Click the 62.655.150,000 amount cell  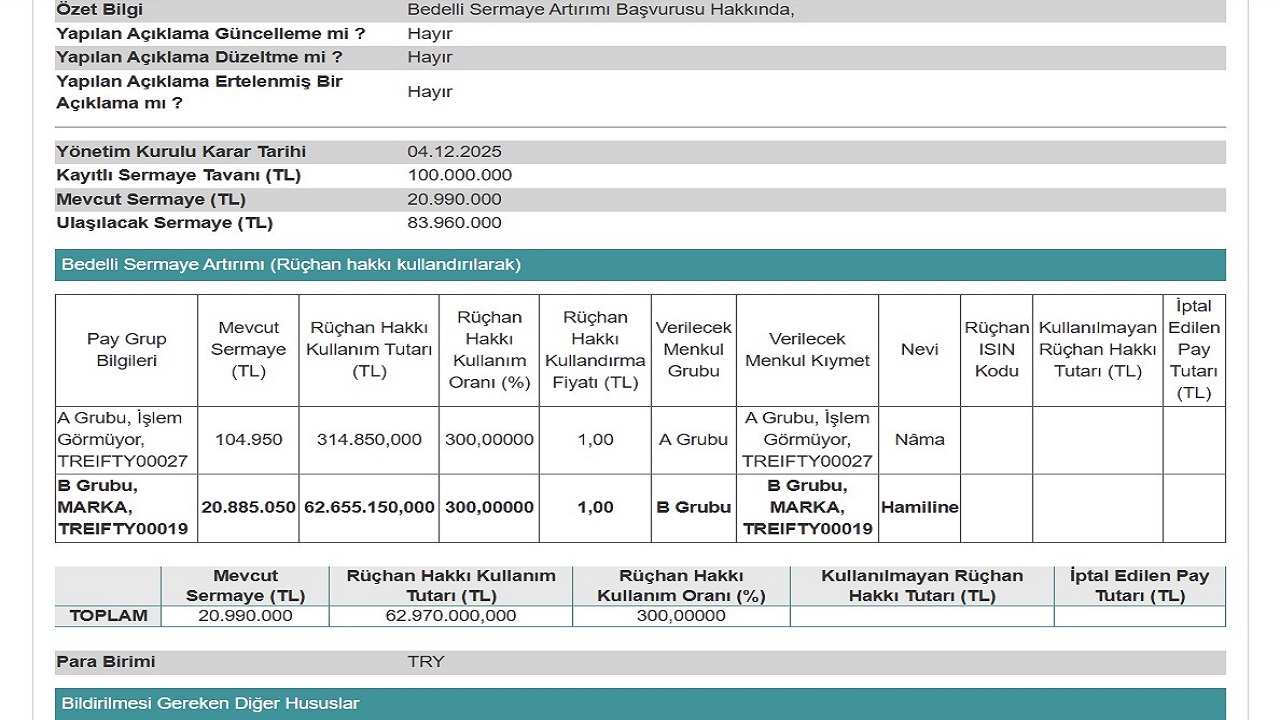point(369,508)
